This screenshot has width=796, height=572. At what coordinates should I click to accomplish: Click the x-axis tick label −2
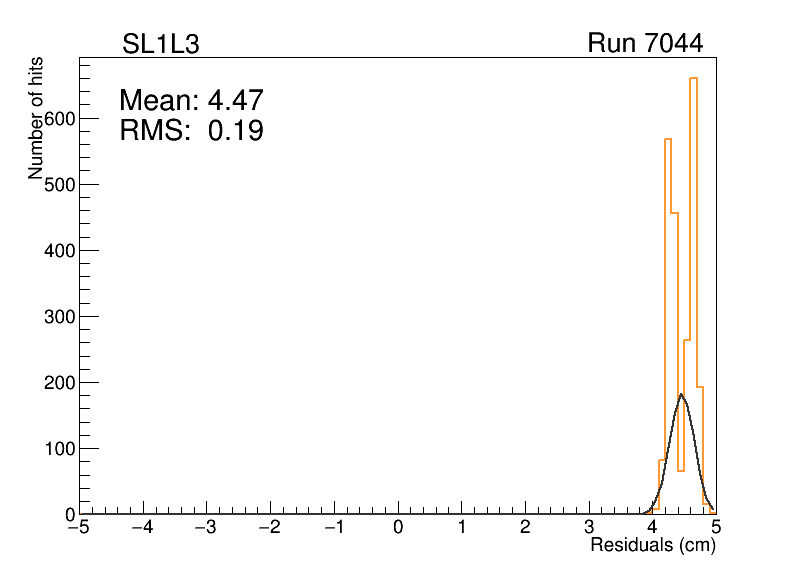pyautogui.click(x=268, y=528)
